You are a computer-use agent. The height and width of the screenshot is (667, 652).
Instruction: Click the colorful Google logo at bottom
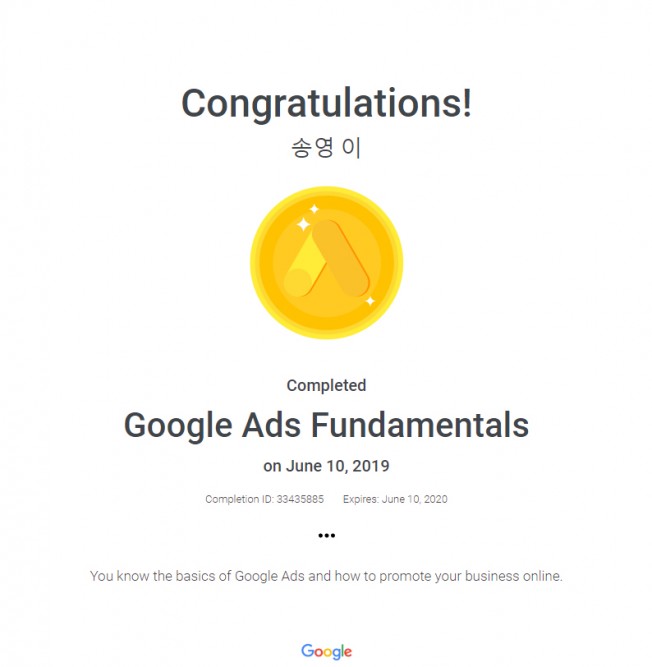pyautogui.click(x=326, y=651)
